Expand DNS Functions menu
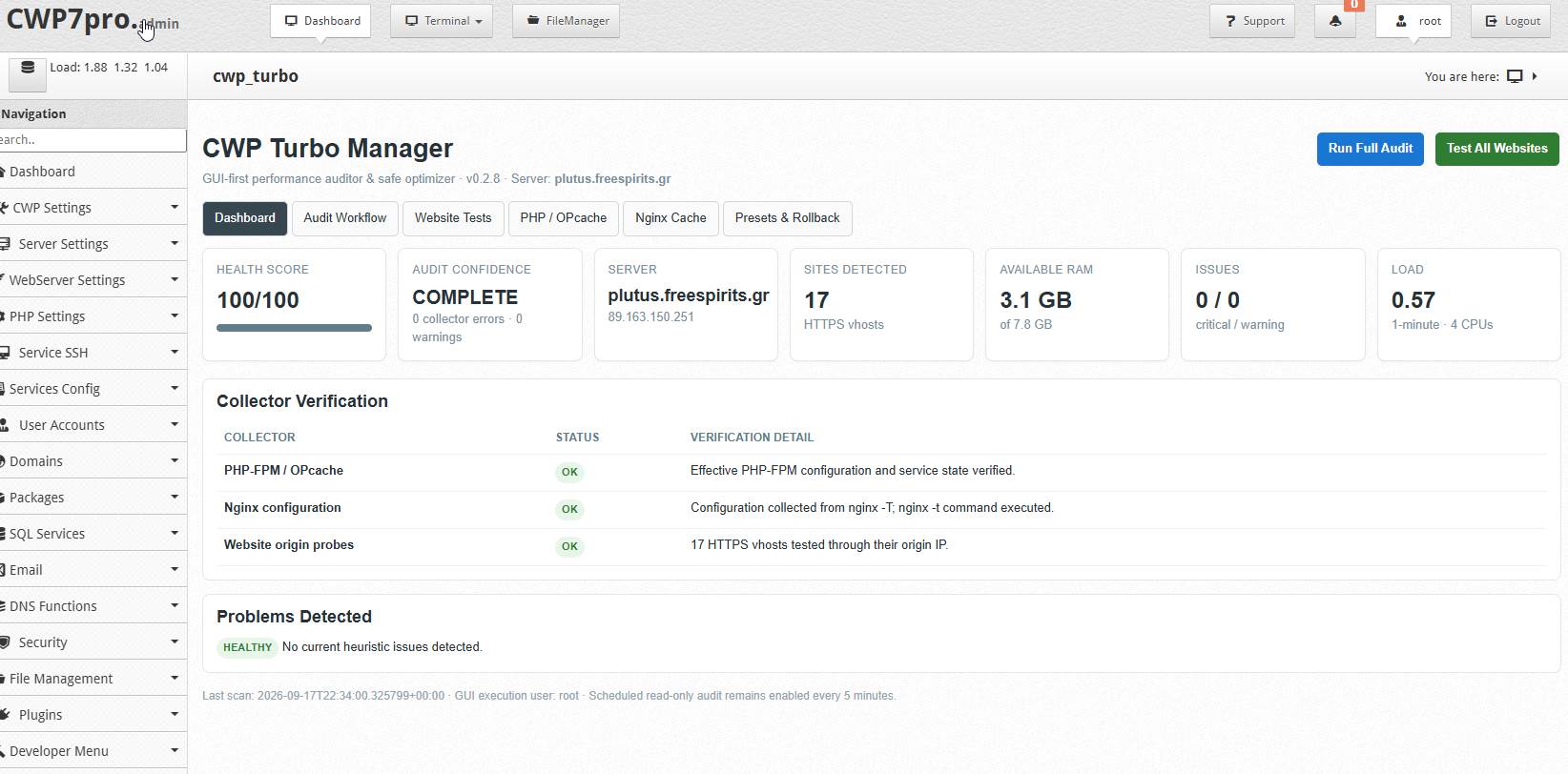 [x=93, y=606]
